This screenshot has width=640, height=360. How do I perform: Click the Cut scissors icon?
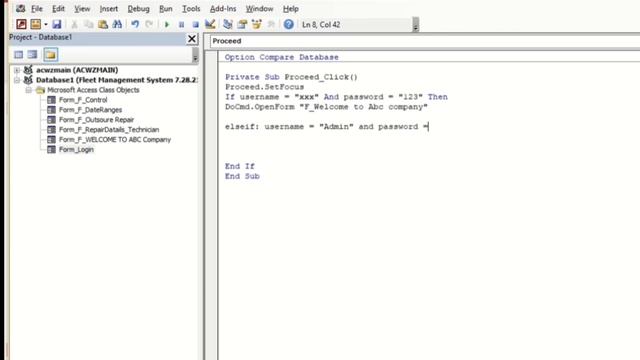[74, 24]
